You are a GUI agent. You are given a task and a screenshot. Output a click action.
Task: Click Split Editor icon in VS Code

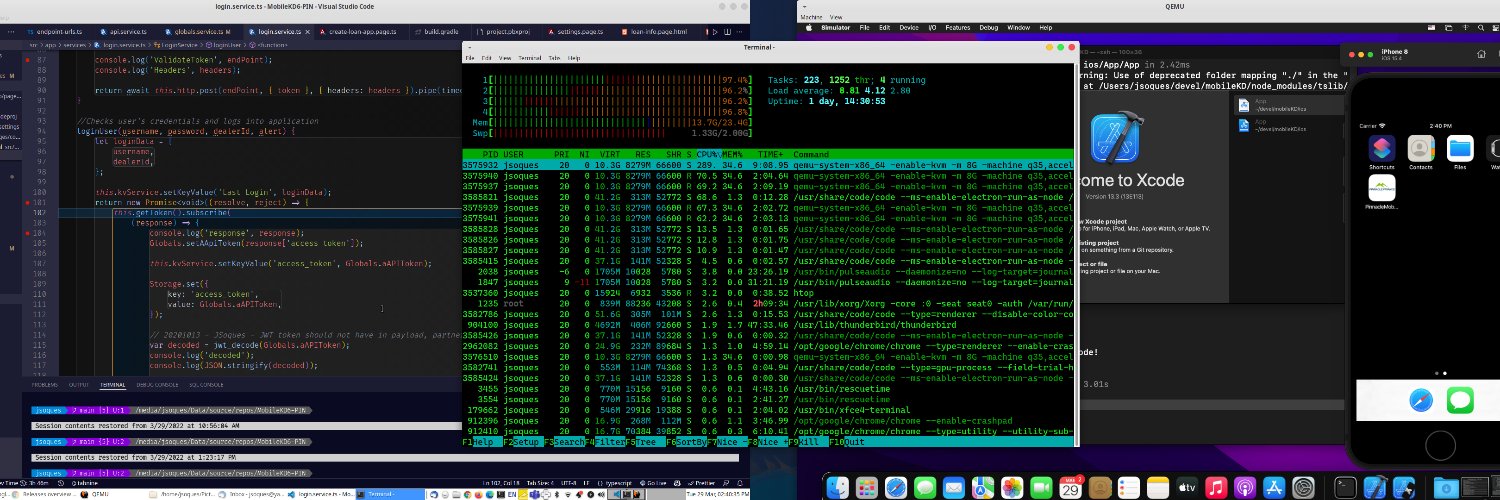727,32
